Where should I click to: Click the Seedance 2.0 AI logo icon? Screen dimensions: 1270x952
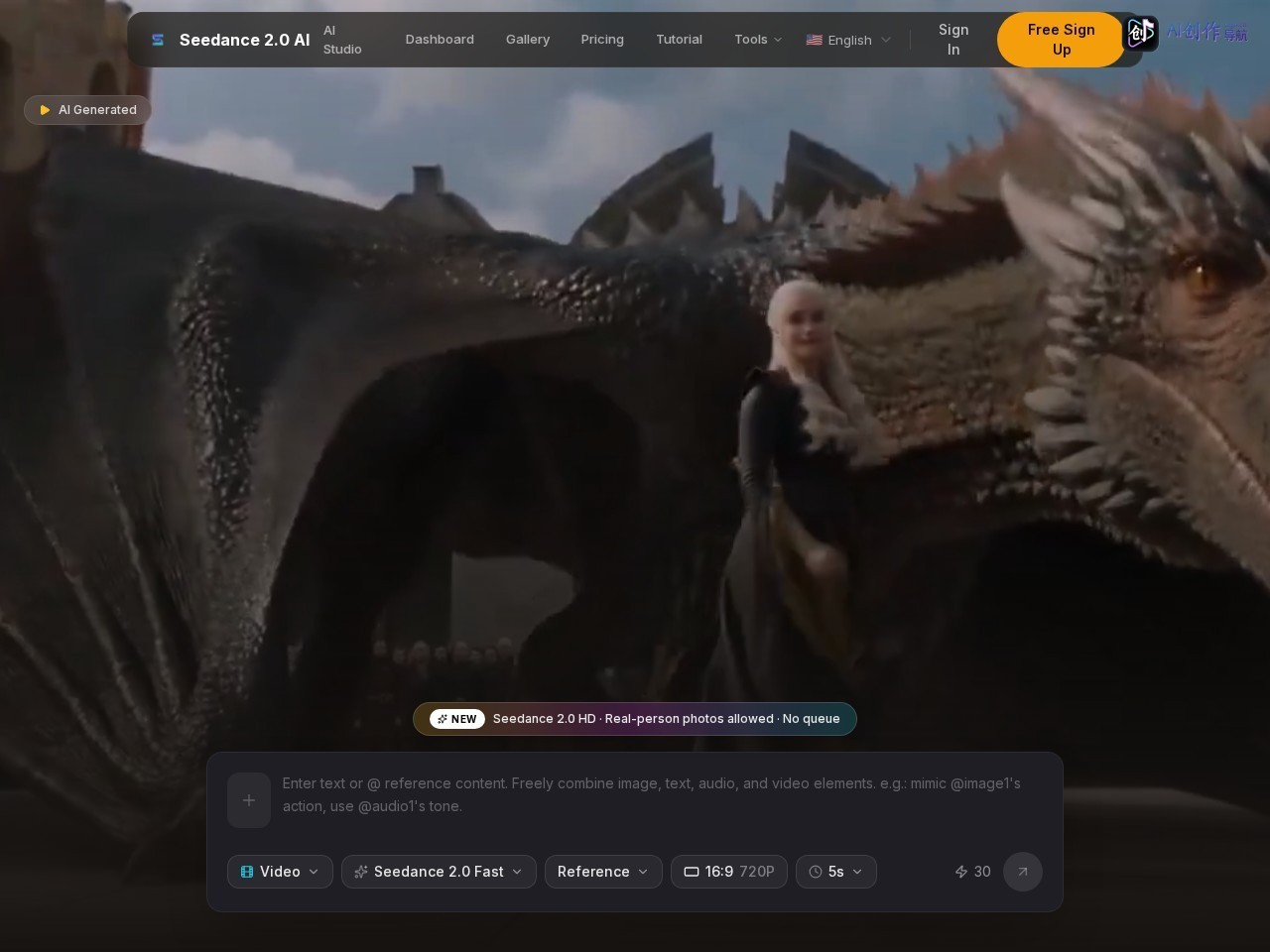pos(158,40)
